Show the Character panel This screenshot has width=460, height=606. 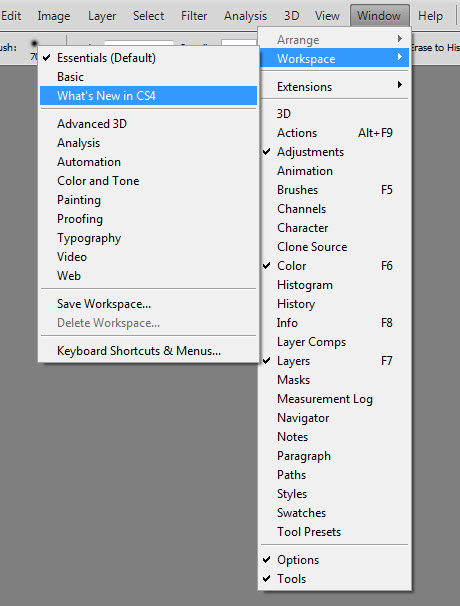click(x=334, y=228)
